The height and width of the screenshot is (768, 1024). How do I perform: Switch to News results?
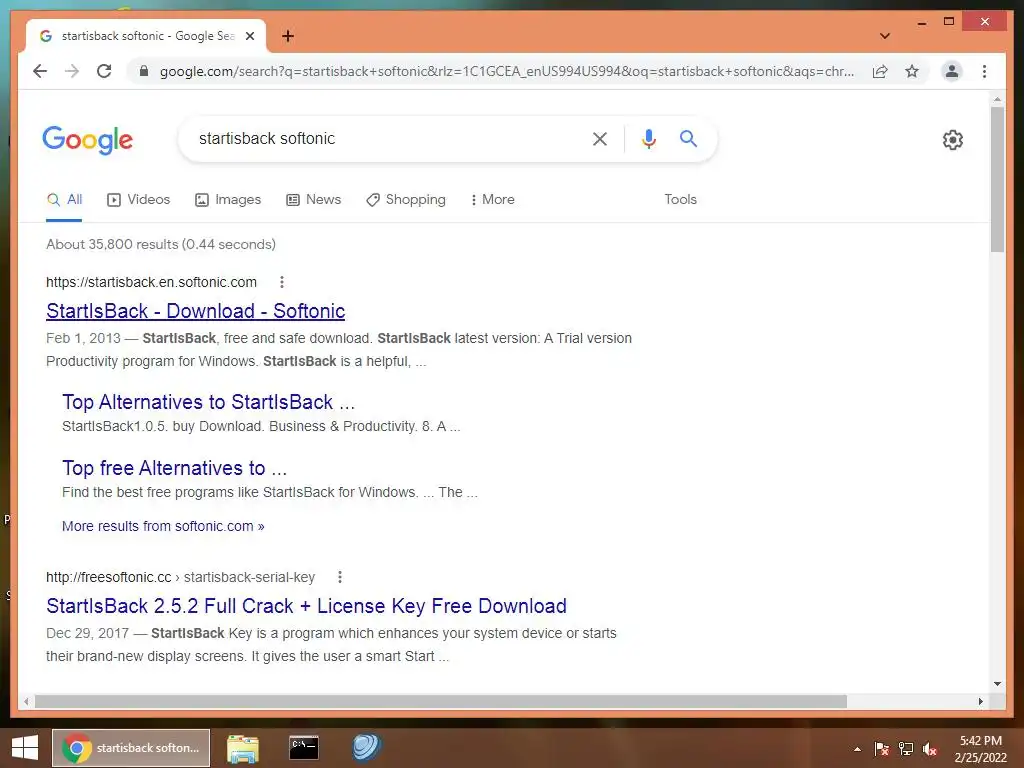(313, 199)
